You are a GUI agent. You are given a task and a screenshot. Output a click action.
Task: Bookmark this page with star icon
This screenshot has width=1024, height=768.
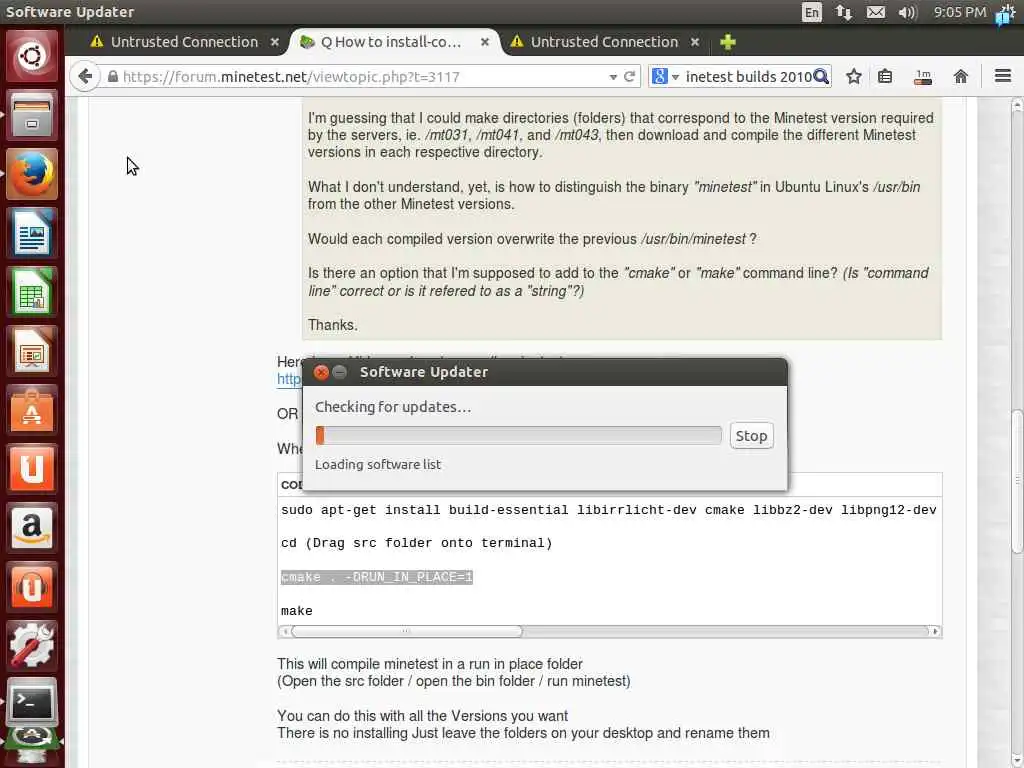tap(854, 76)
